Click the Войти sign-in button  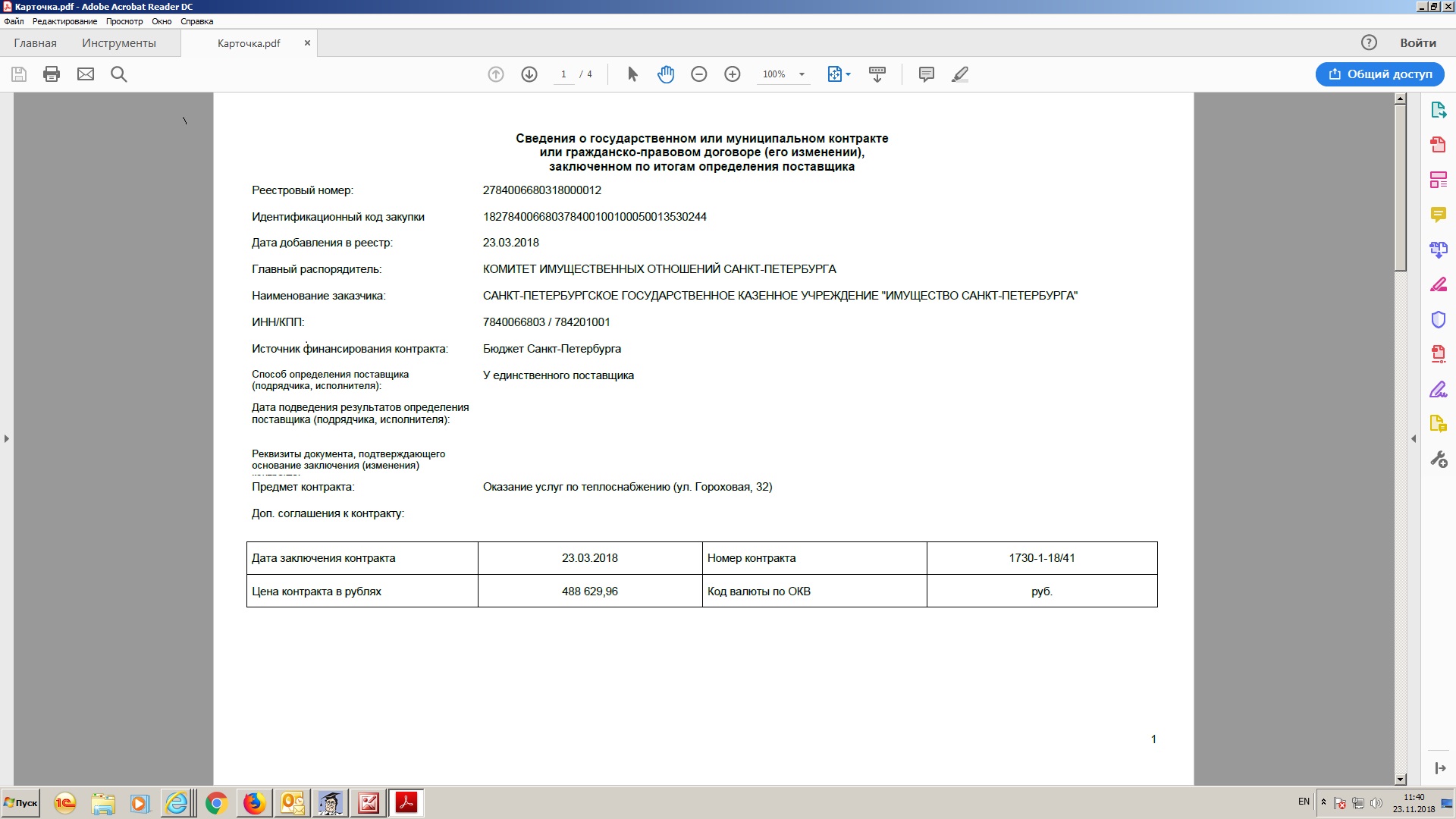tap(1418, 43)
